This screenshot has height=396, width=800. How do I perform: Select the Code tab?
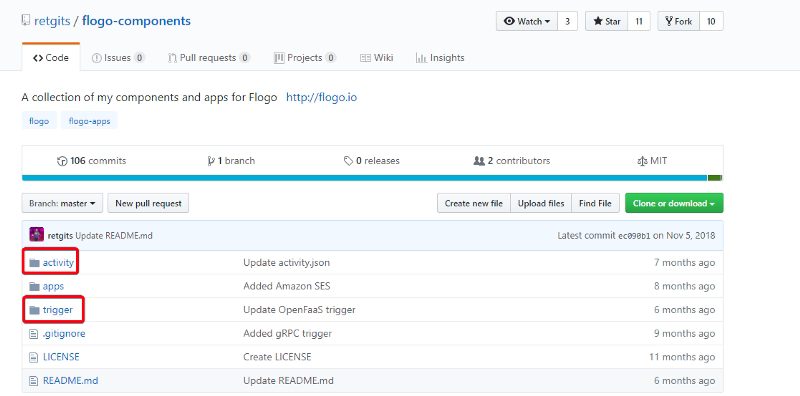(x=51, y=58)
